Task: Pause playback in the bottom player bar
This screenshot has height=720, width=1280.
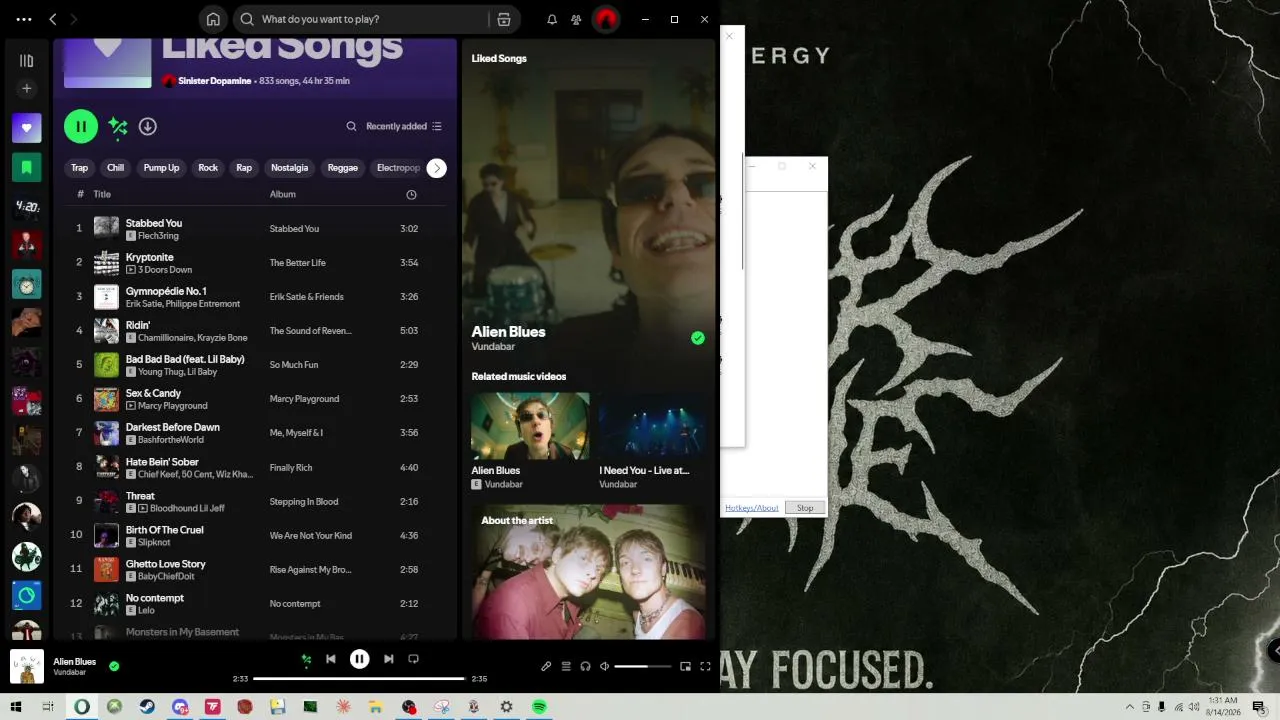Action: click(x=359, y=659)
